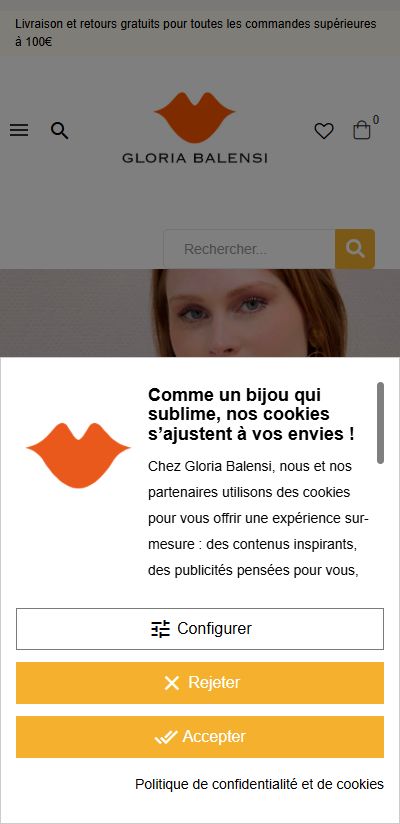Accept cookies with the Accepter label
The width and height of the screenshot is (400, 824).
(214, 737)
